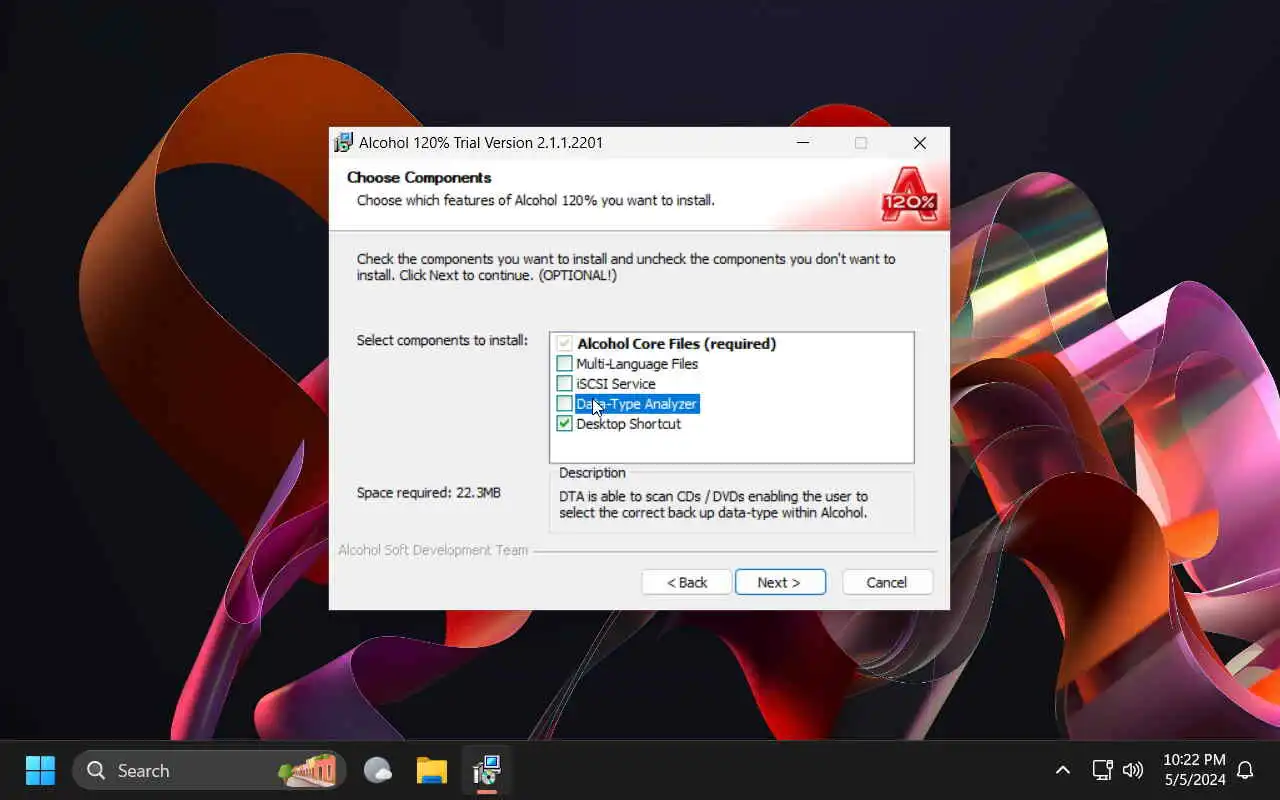Minimize the installer window
1280x800 pixels.
pos(802,143)
